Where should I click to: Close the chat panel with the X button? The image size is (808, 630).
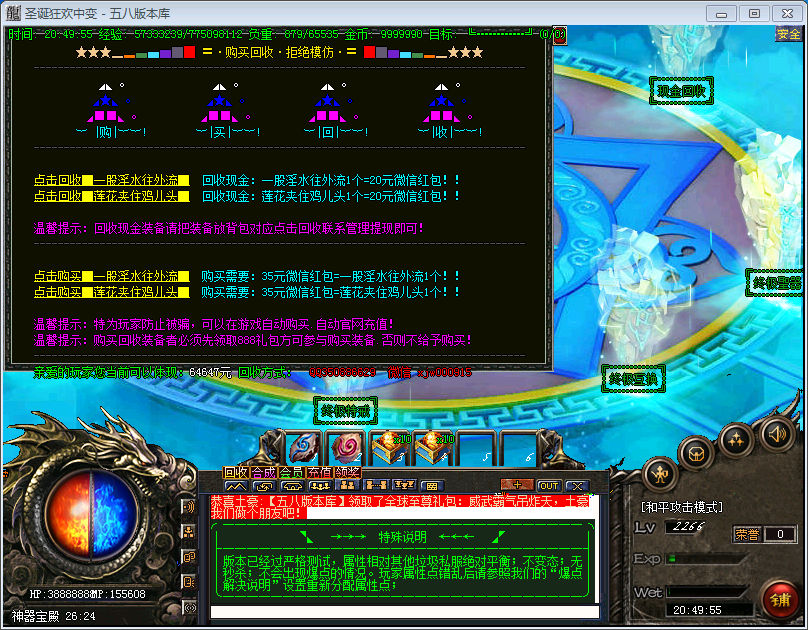coord(578,486)
